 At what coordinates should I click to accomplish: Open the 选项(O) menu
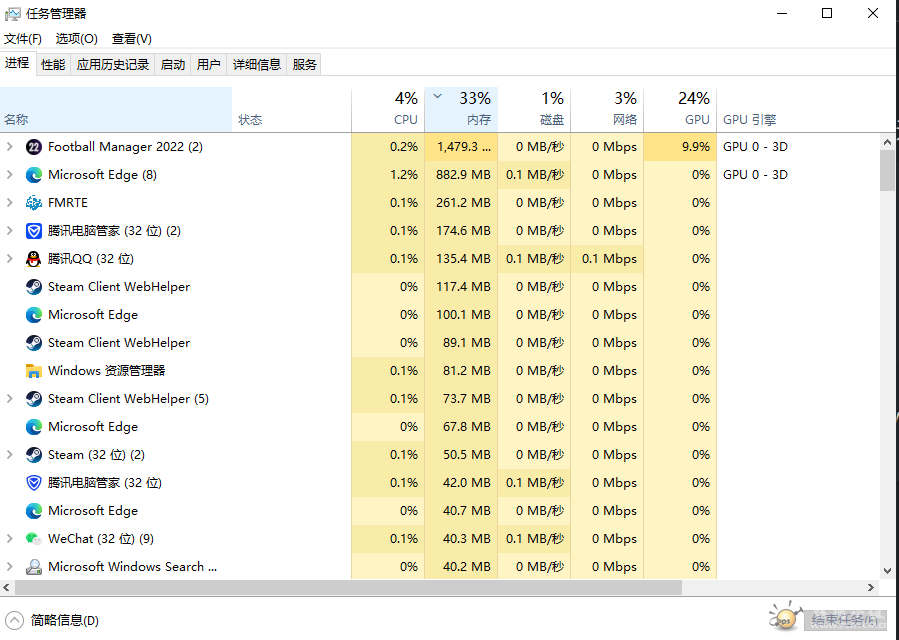pos(76,39)
